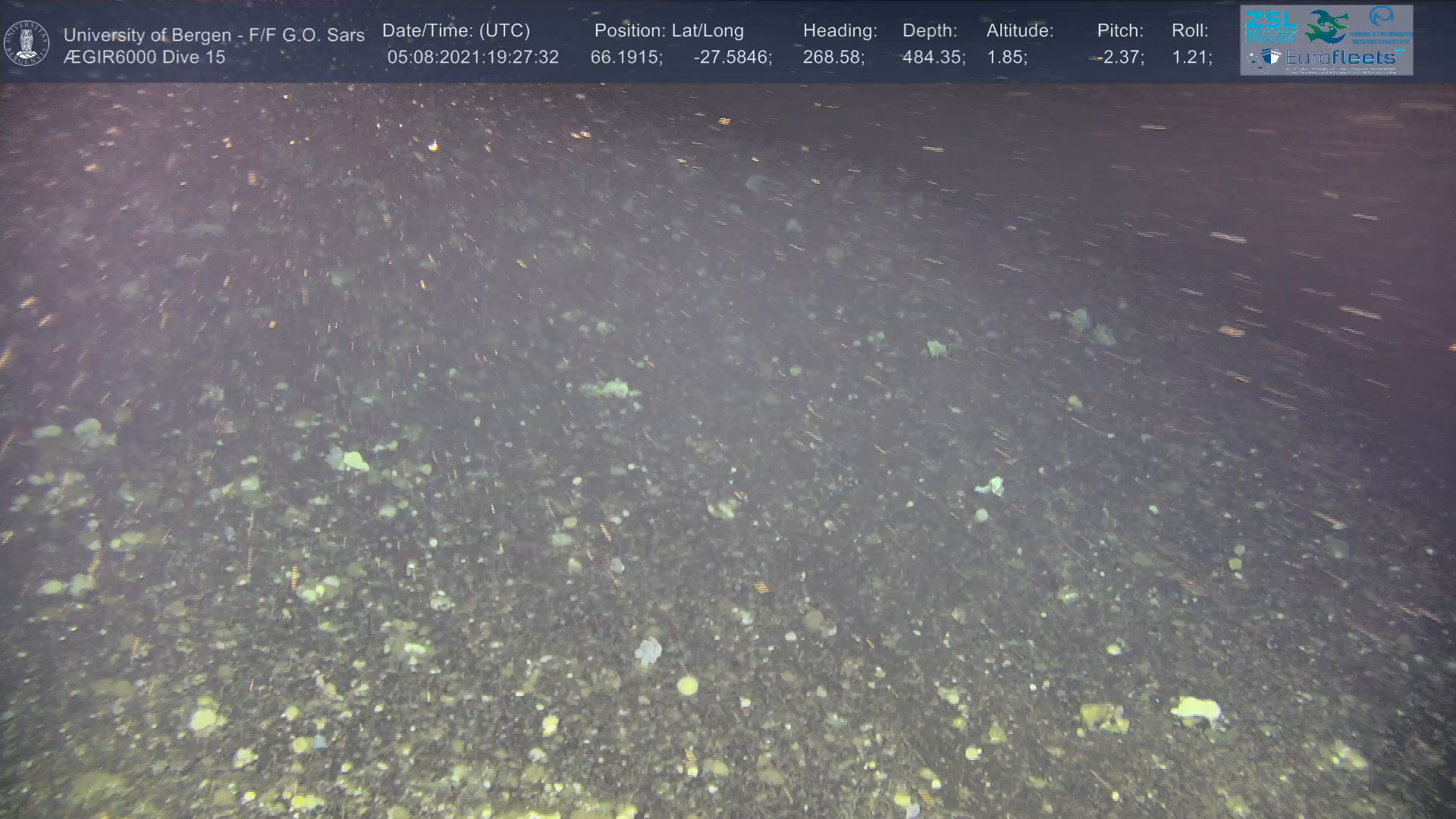The width and height of the screenshot is (1456, 819).
Task: Click the Eurofleets+ logo text
Action: pos(1340,58)
